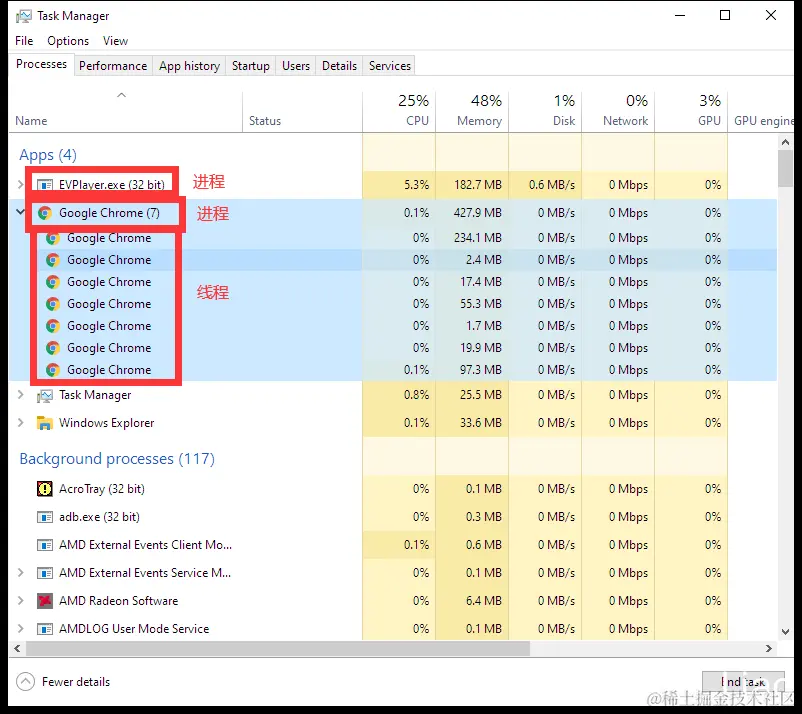802x714 pixels.
Task: Click Chrome icon of the 19.9 MB child
Action: (x=53, y=348)
